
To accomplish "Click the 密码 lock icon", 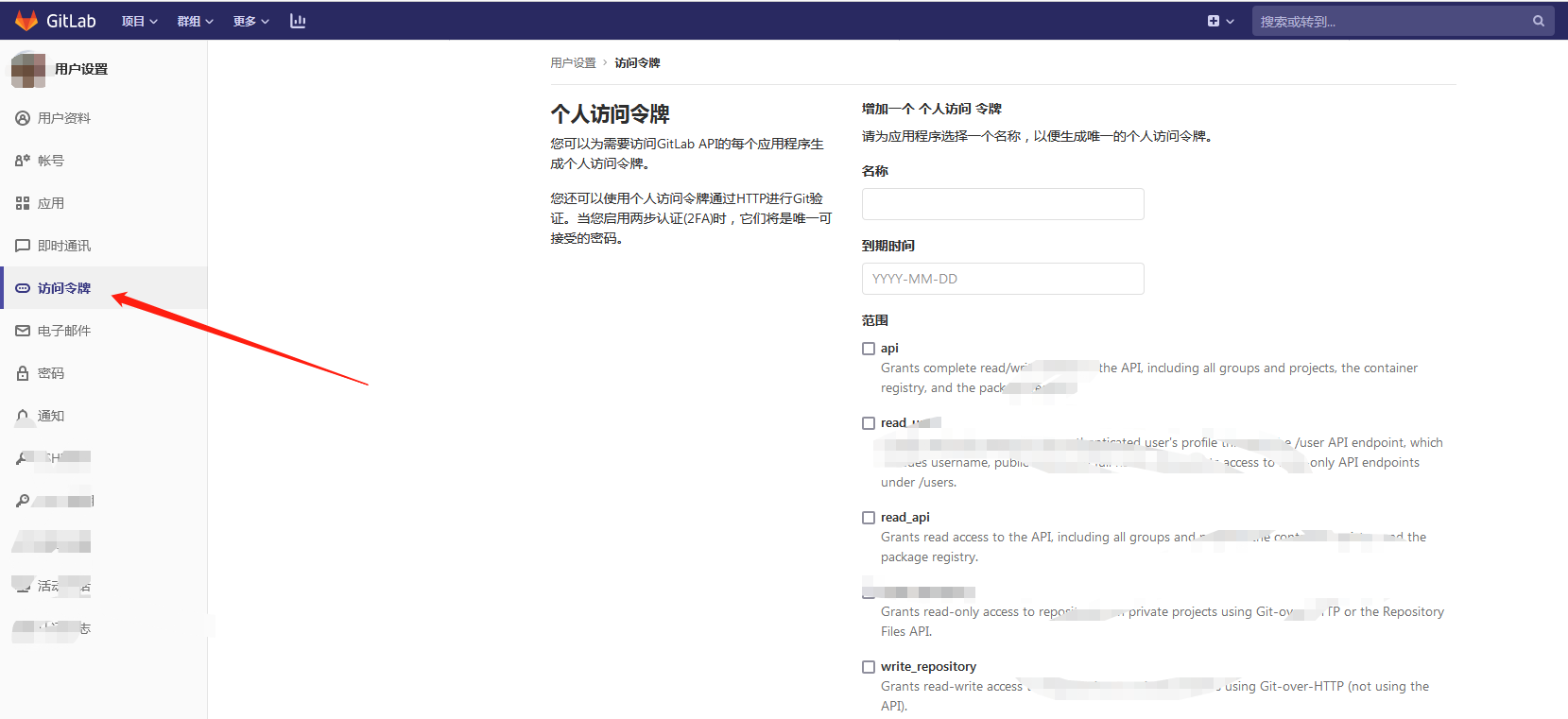I will click(x=23, y=373).
